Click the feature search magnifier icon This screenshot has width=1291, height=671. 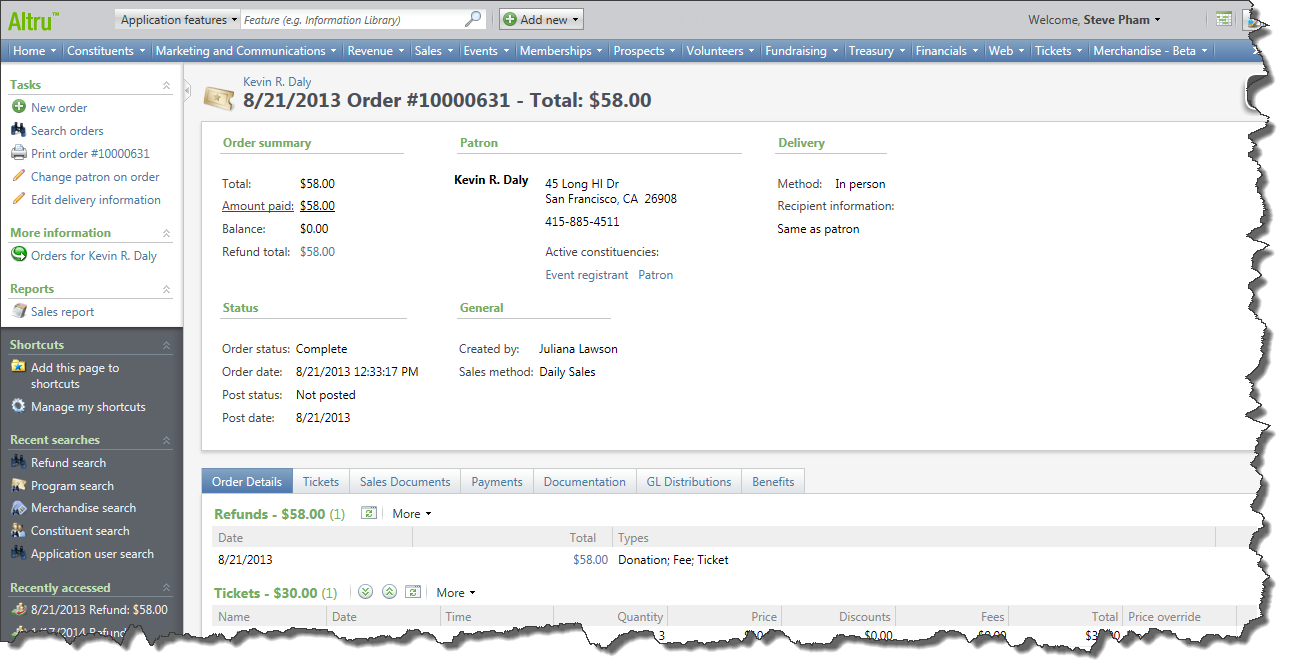pyautogui.click(x=473, y=19)
